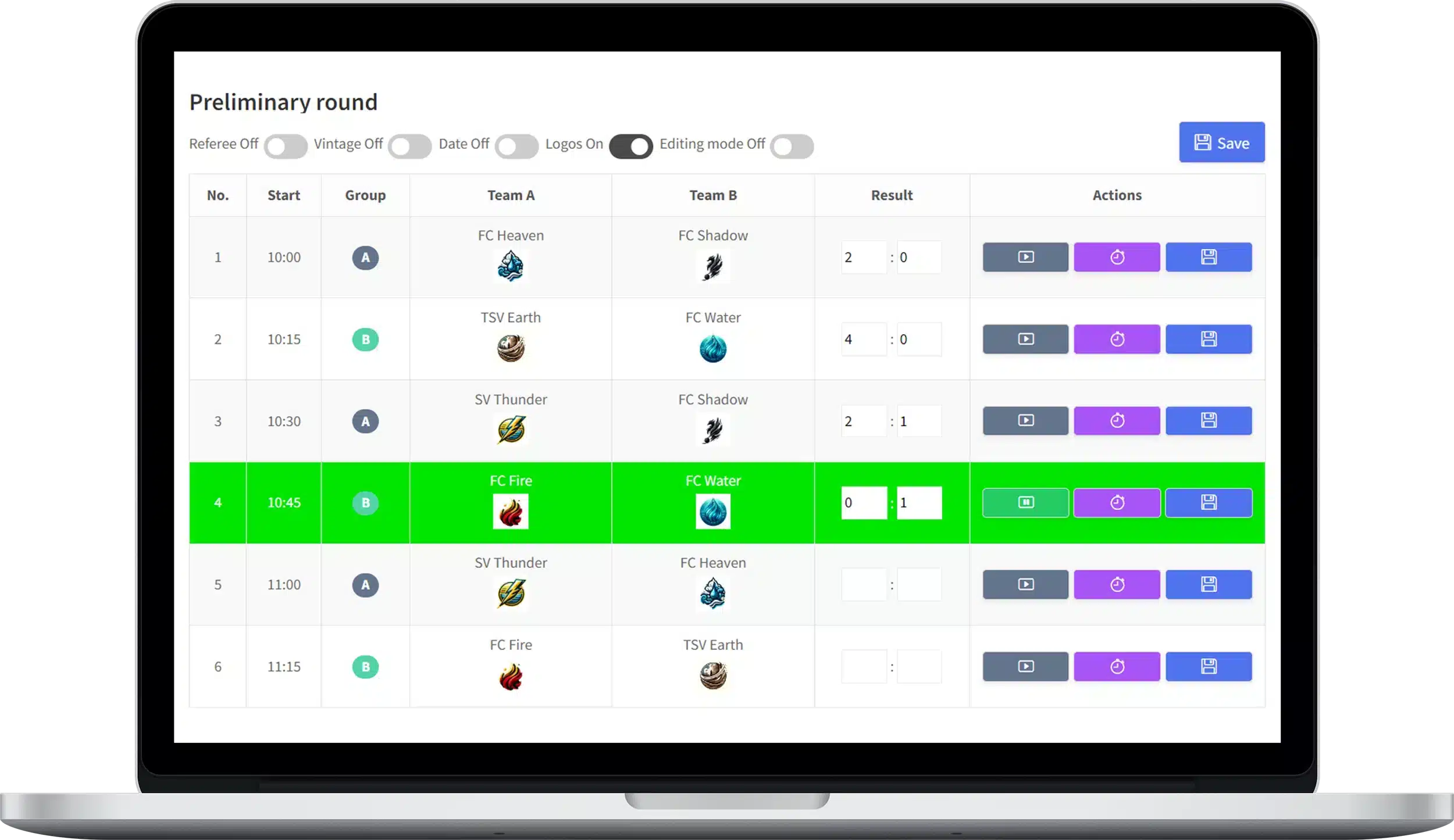Click the Save button top right
Screen dimensions: 1454x840
(1221, 142)
